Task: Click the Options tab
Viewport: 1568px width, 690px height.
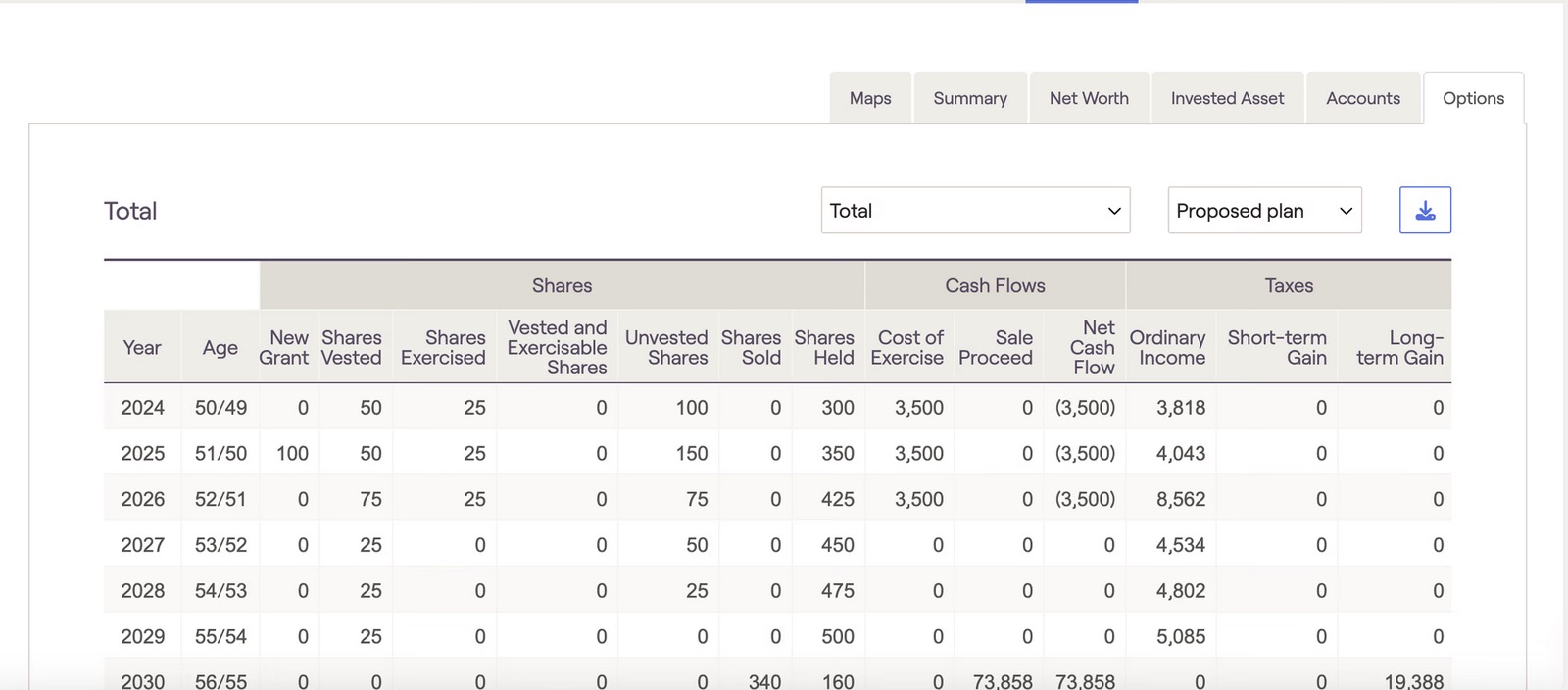Action: 1473,98
